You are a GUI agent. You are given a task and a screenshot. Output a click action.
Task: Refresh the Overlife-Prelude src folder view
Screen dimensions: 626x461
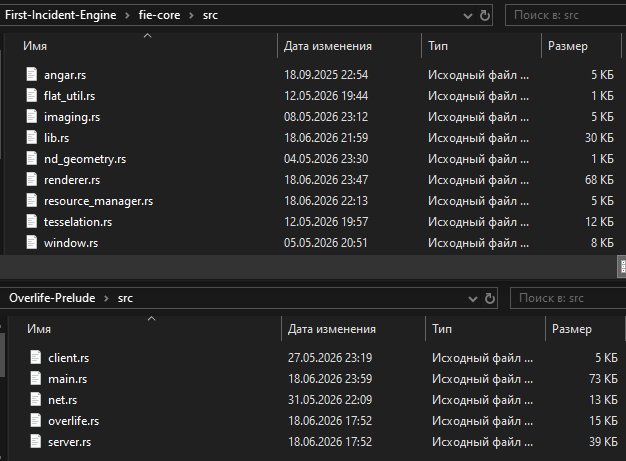tap(489, 299)
